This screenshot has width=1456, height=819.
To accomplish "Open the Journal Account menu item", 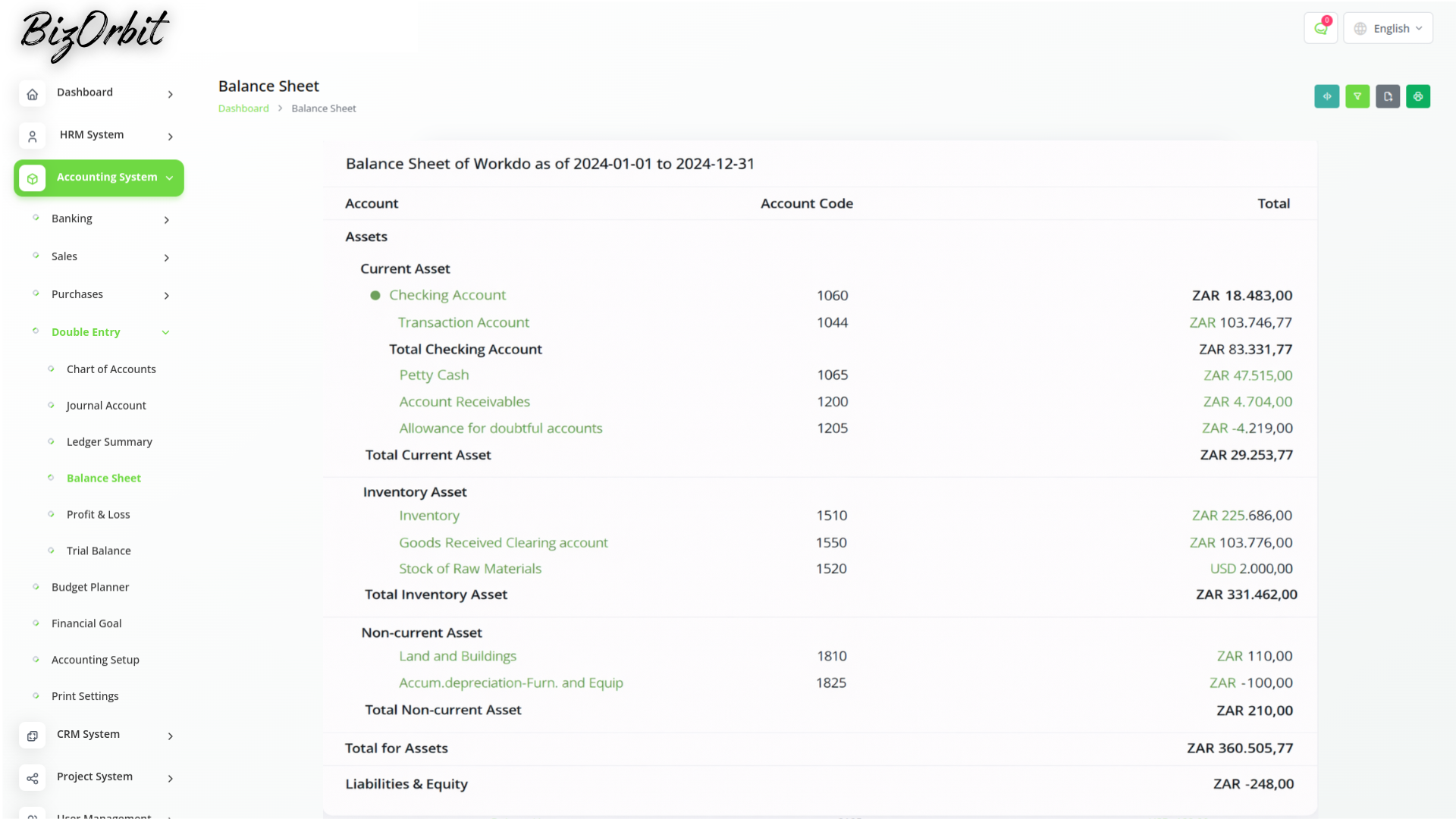I will pos(106,406).
